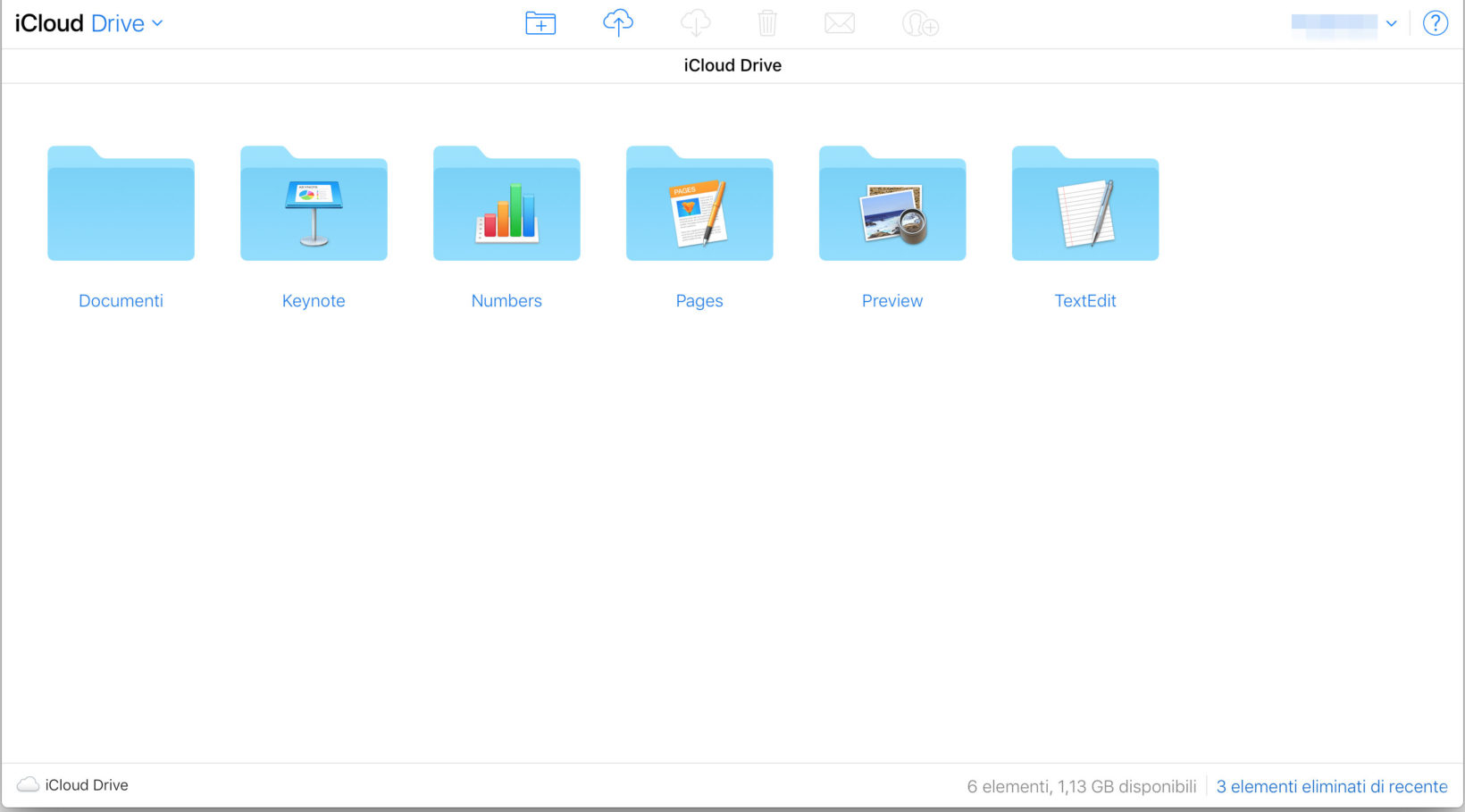Create a new folder with toolbar icon
The width and height of the screenshot is (1465, 812).
click(540, 23)
